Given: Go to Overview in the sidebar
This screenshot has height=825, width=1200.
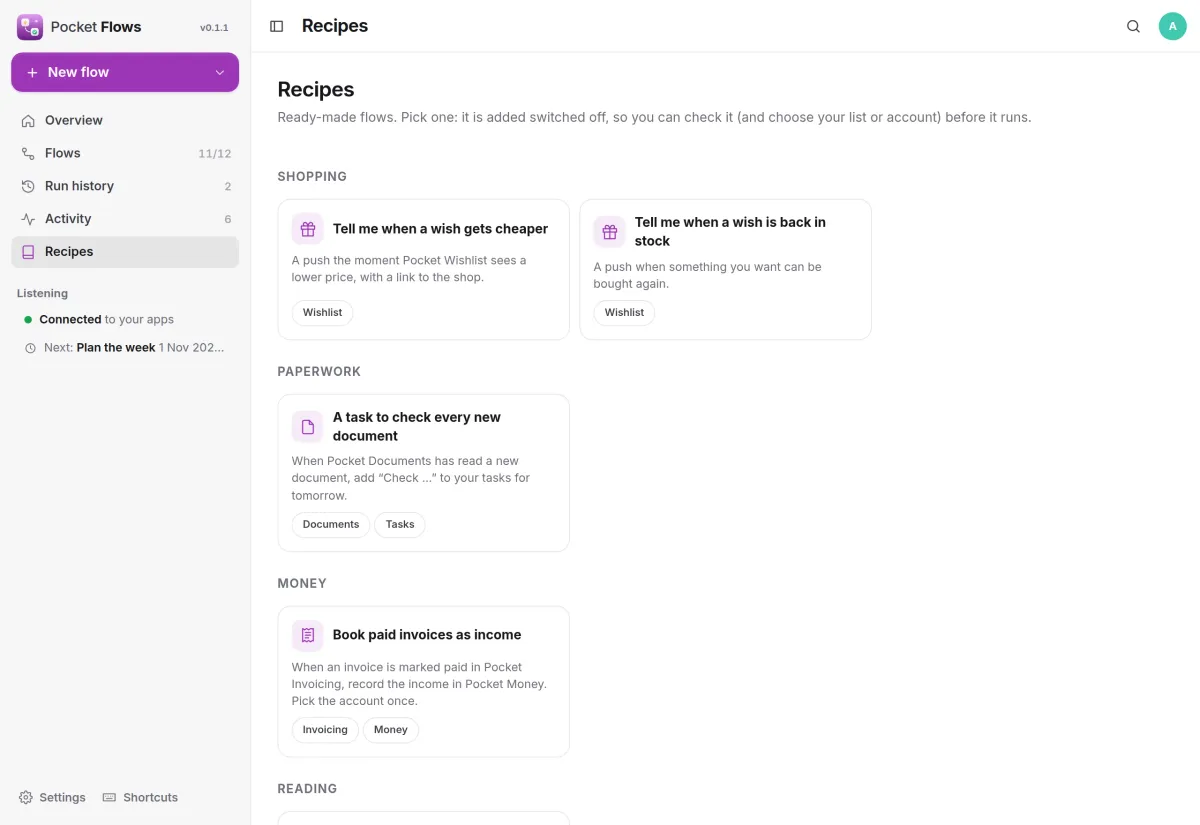Looking at the screenshot, I should 125,120.
